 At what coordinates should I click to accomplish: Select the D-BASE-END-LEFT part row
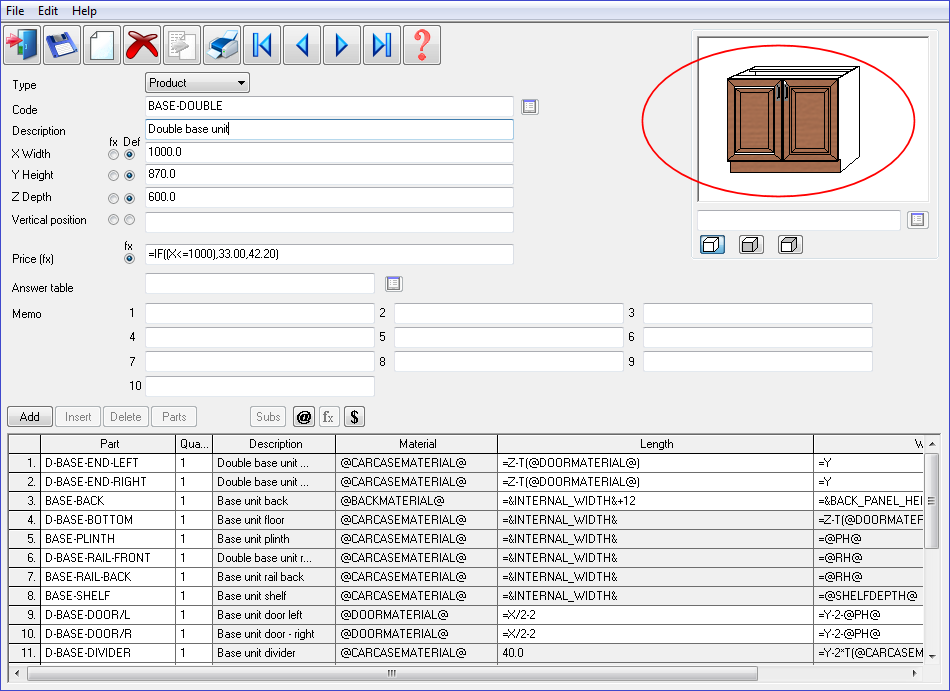tap(108, 463)
